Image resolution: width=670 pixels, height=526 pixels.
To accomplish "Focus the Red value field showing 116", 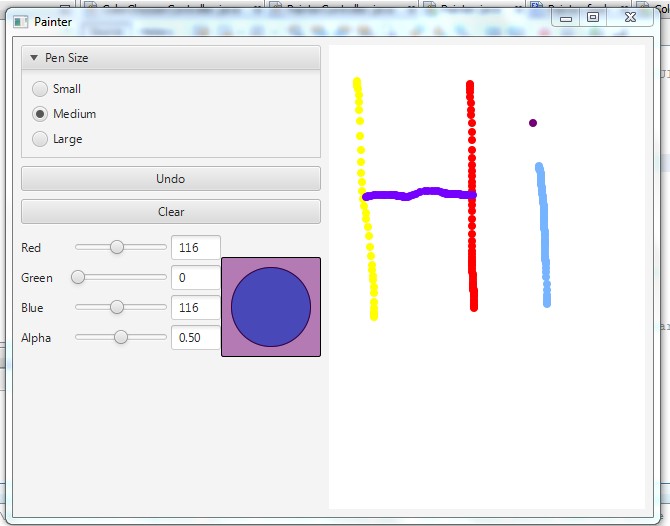I will (196, 247).
